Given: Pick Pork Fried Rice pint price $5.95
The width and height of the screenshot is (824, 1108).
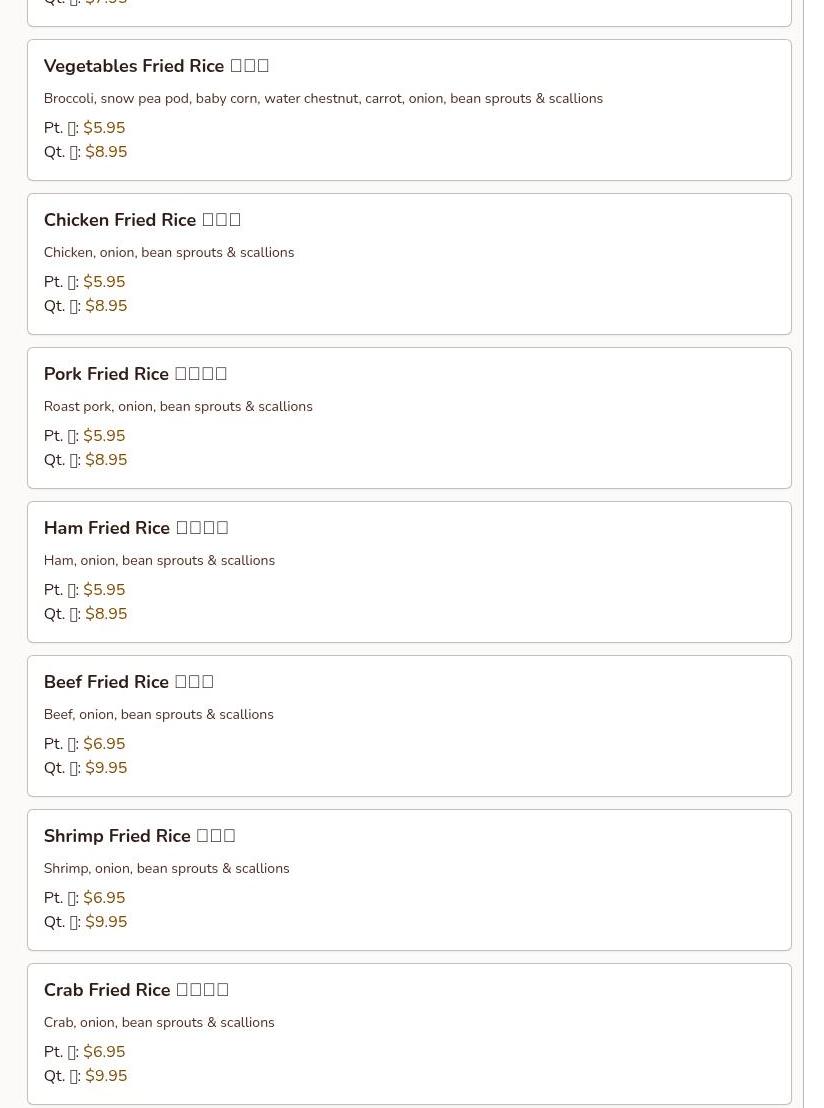Looking at the screenshot, I should point(104,436).
